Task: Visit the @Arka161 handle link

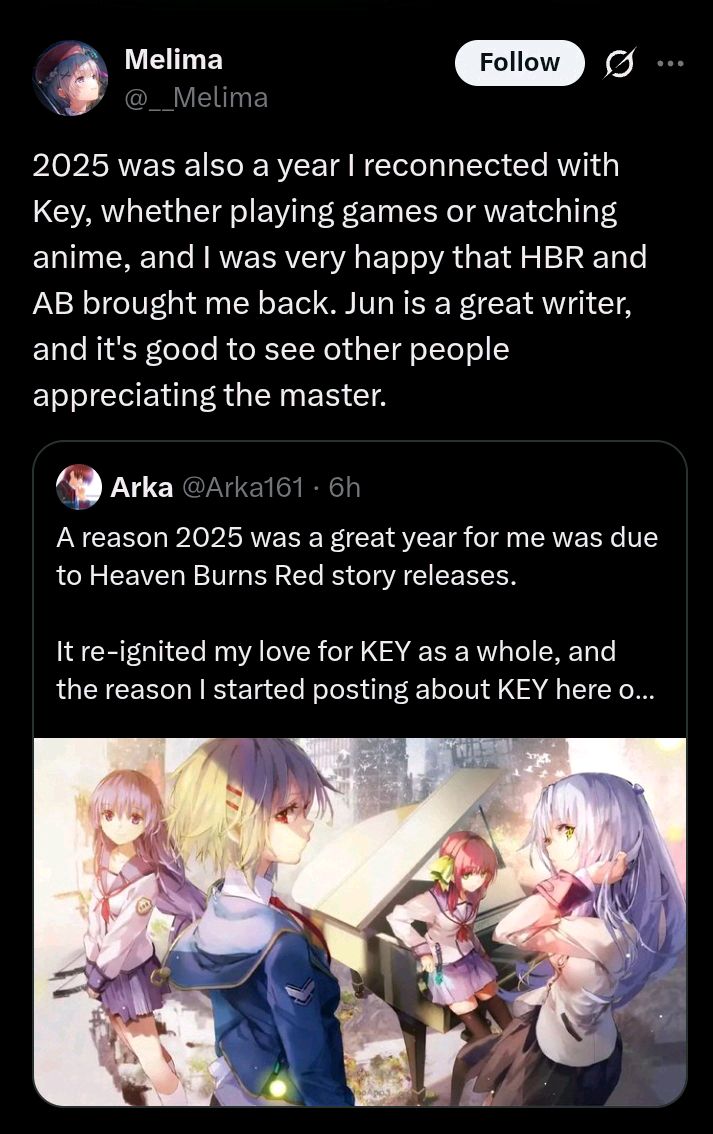Action: click(x=243, y=487)
